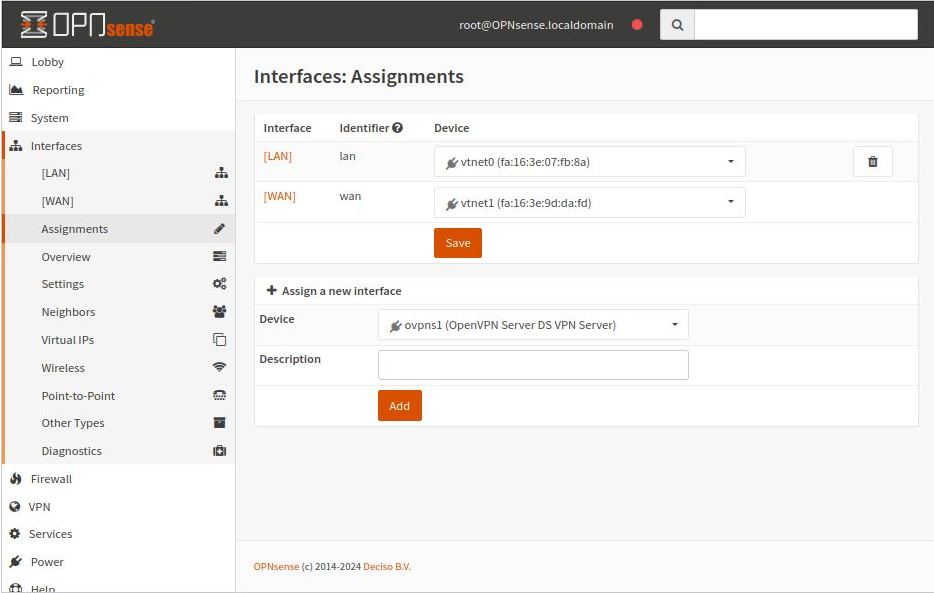Click the Firewall flame icon
Viewport: 934px width, 593px height.
(15, 478)
